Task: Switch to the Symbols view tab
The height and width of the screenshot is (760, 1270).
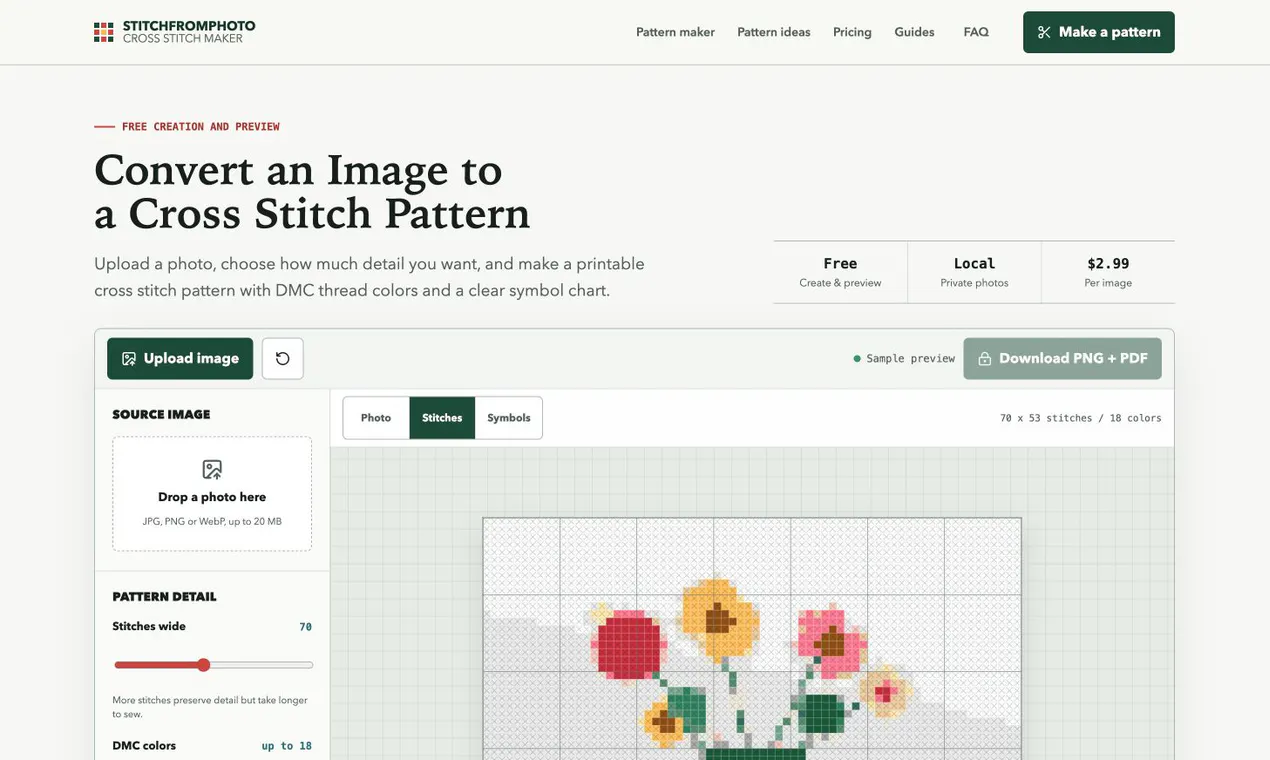Action: (509, 418)
